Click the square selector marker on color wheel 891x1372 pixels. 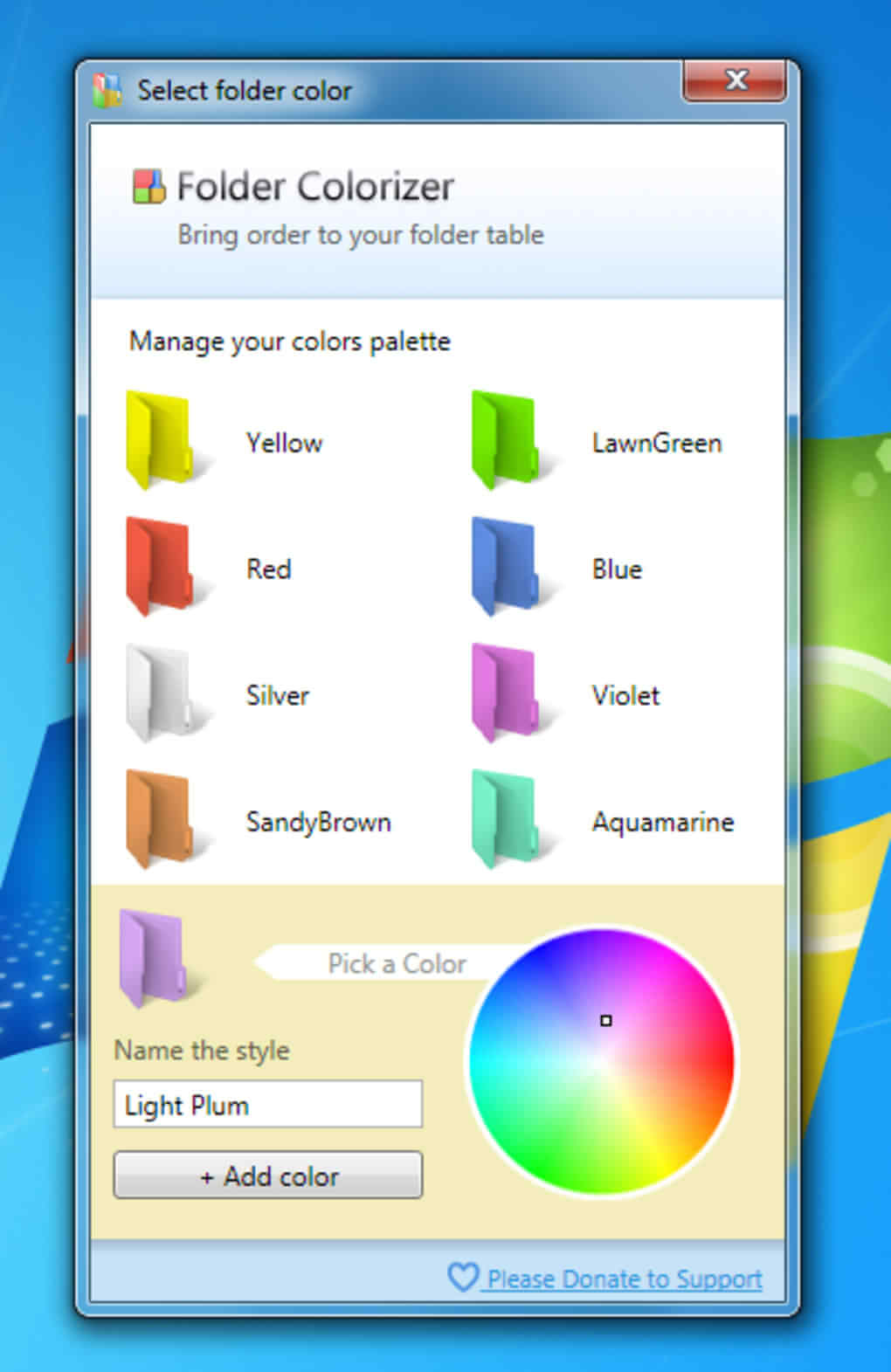[606, 1020]
